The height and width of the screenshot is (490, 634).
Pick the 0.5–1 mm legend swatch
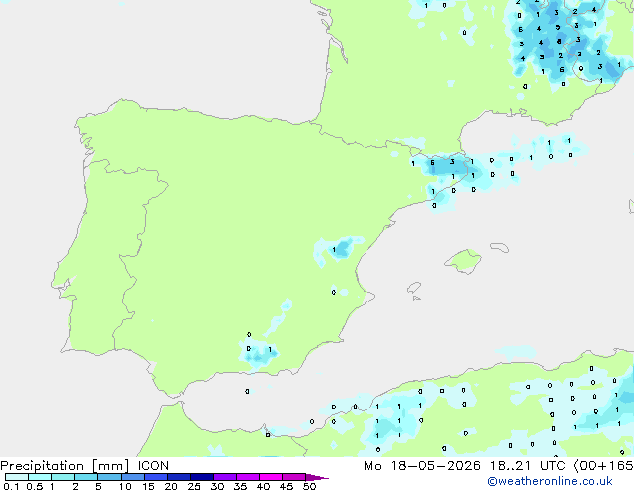coord(40,477)
